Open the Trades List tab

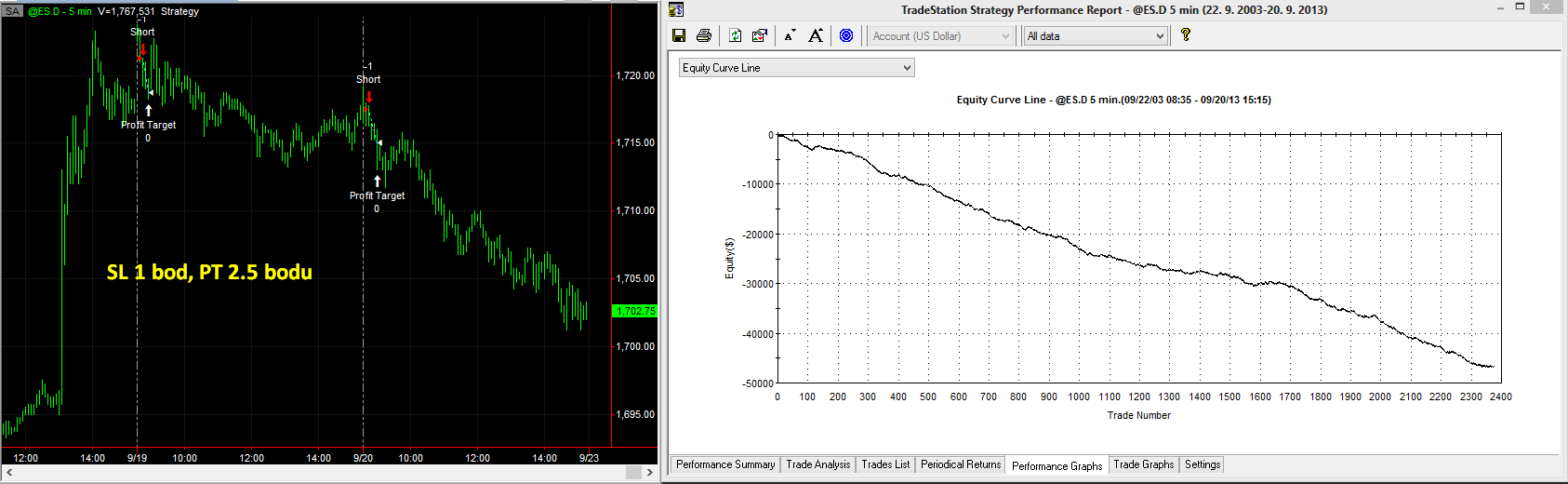click(x=885, y=464)
